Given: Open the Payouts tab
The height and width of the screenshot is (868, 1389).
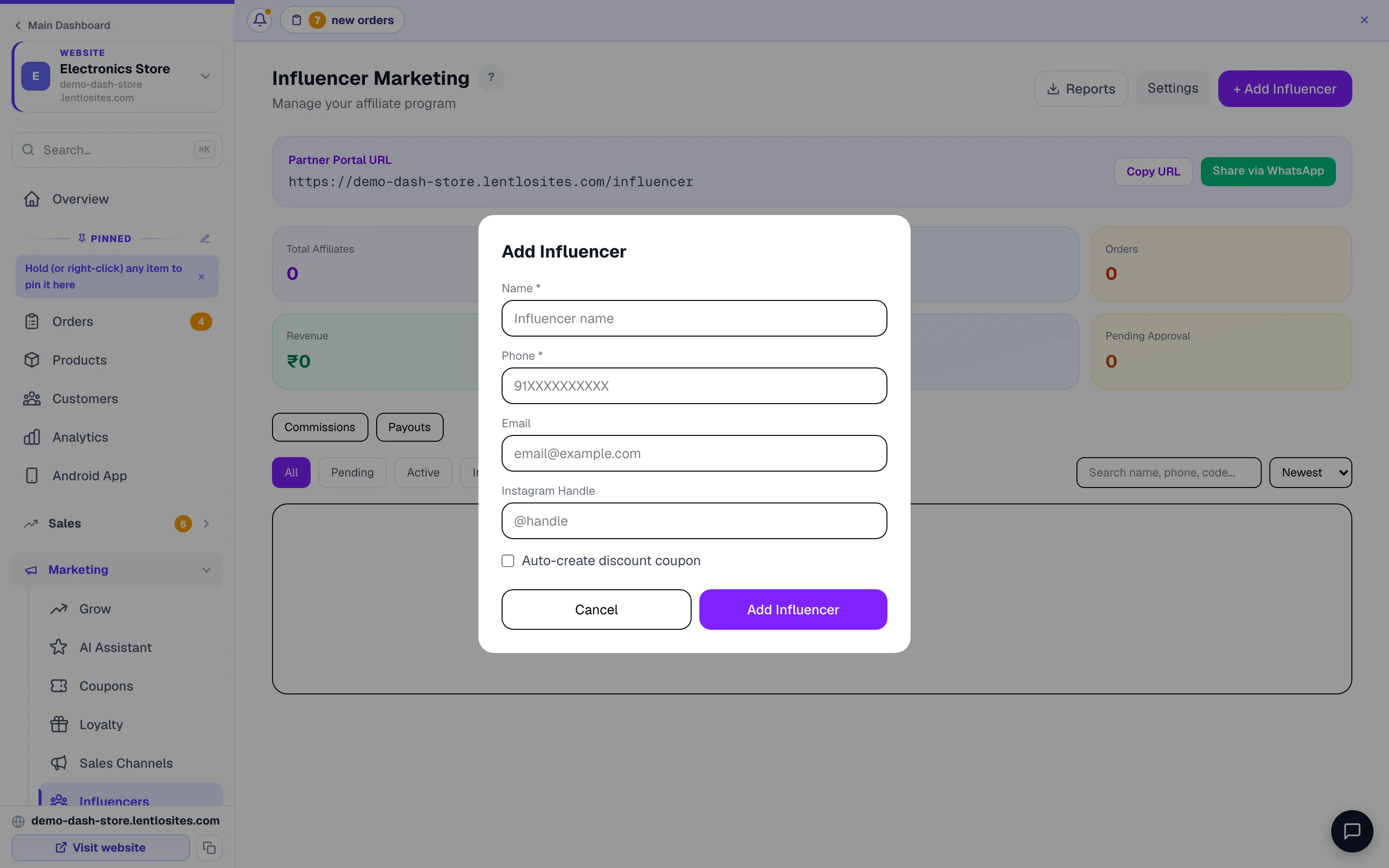Looking at the screenshot, I should pos(409,427).
